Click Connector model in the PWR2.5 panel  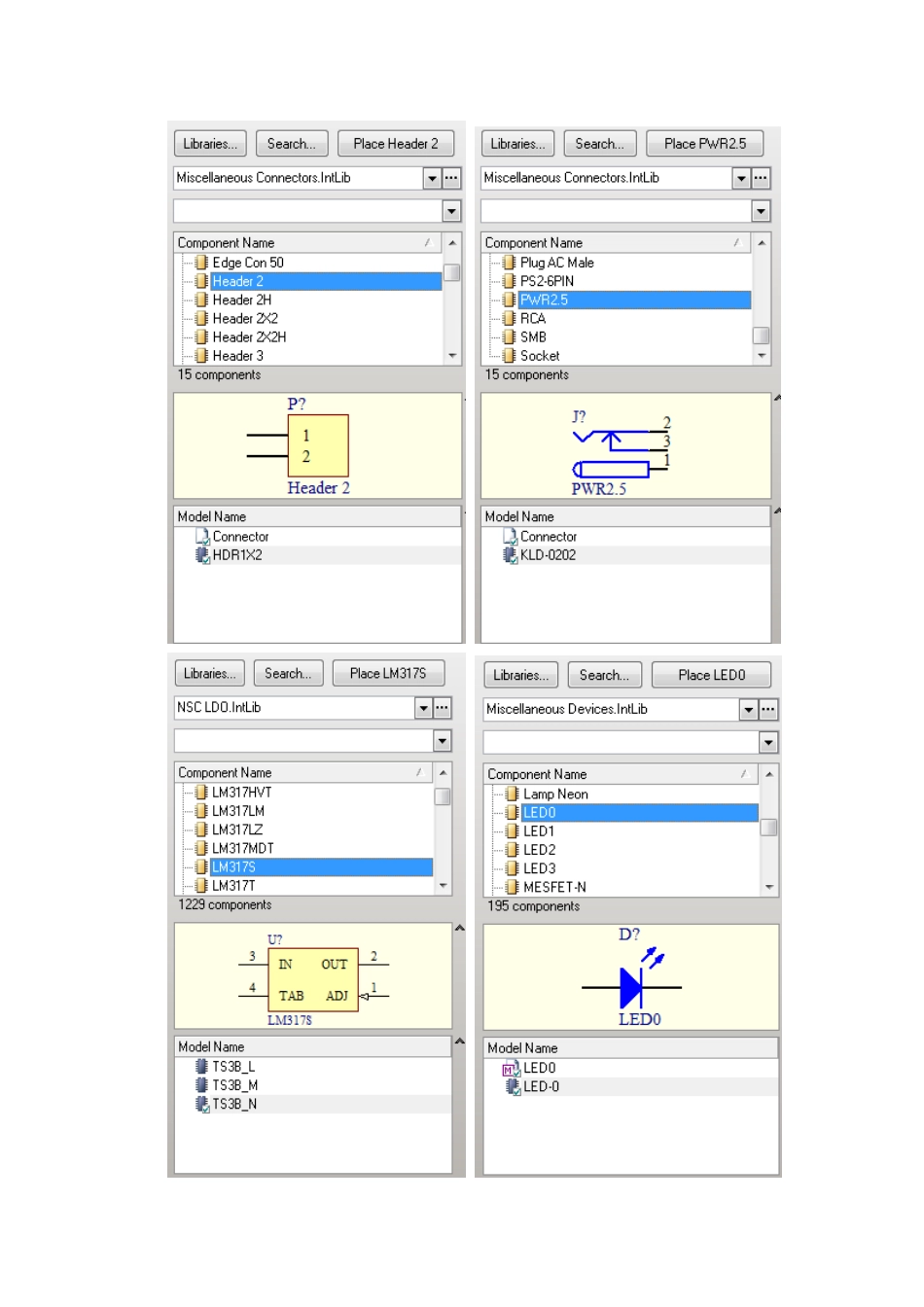tap(548, 537)
